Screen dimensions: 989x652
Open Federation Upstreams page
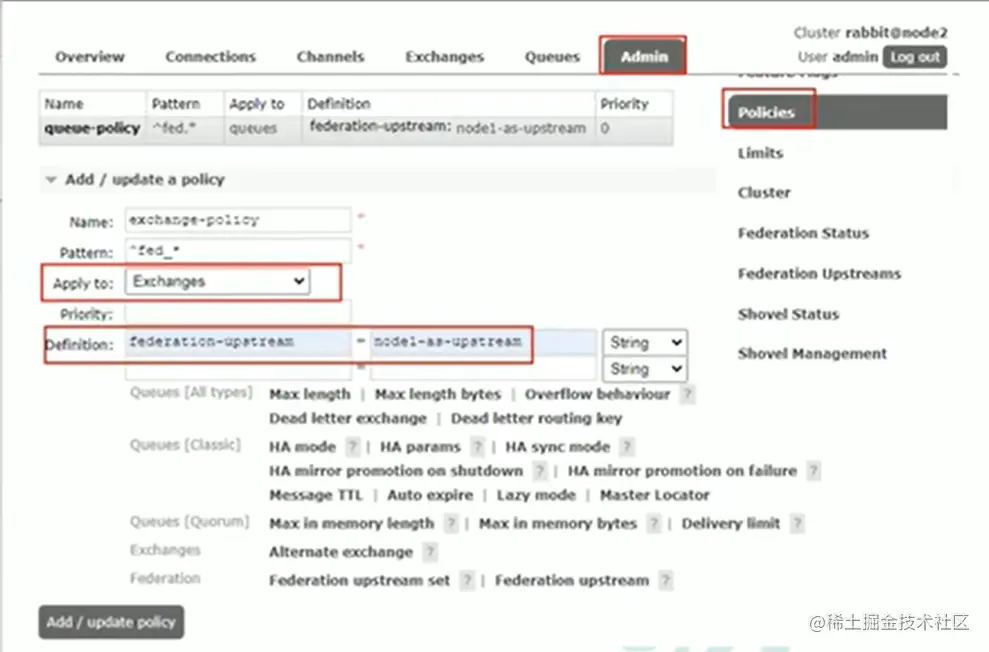click(819, 274)
